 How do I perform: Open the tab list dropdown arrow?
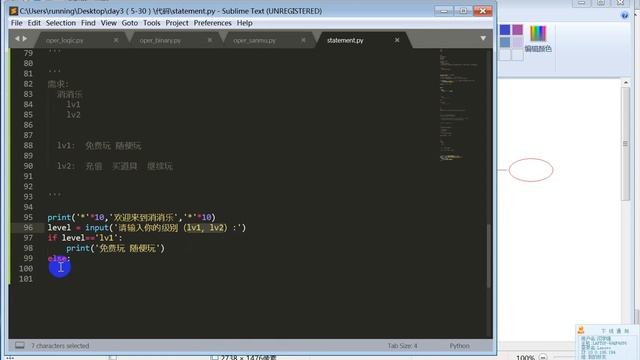click(483, 38)
